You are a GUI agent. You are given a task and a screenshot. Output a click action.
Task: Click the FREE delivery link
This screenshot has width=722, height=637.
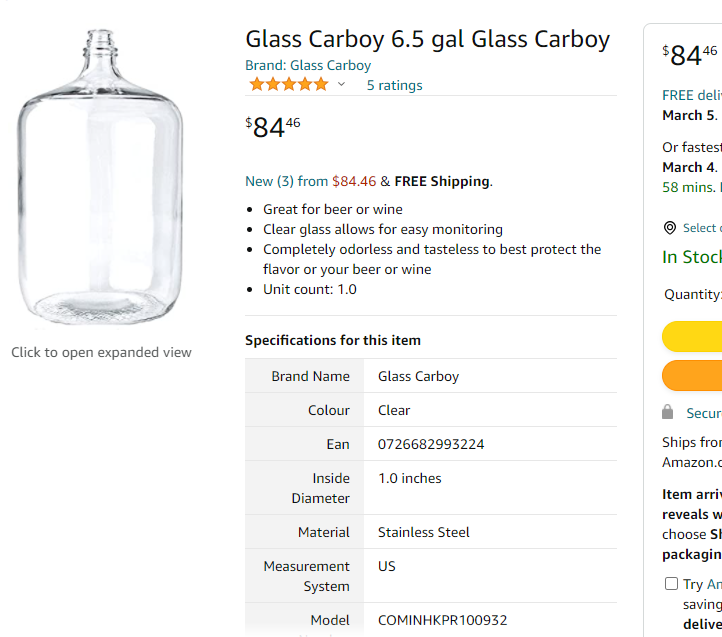[x=692, y=95]
